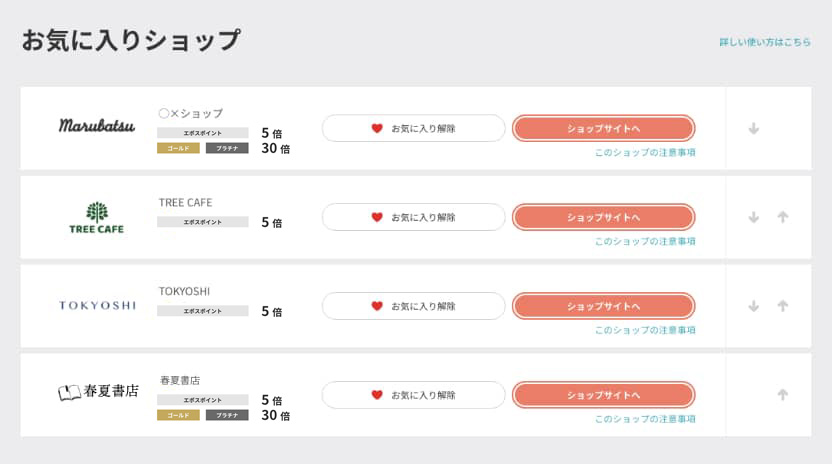The height and width of the screenshot is (464, 832).
Task: Move TOKYOSHI up with arrow icon
Action: tap(783, 306)
